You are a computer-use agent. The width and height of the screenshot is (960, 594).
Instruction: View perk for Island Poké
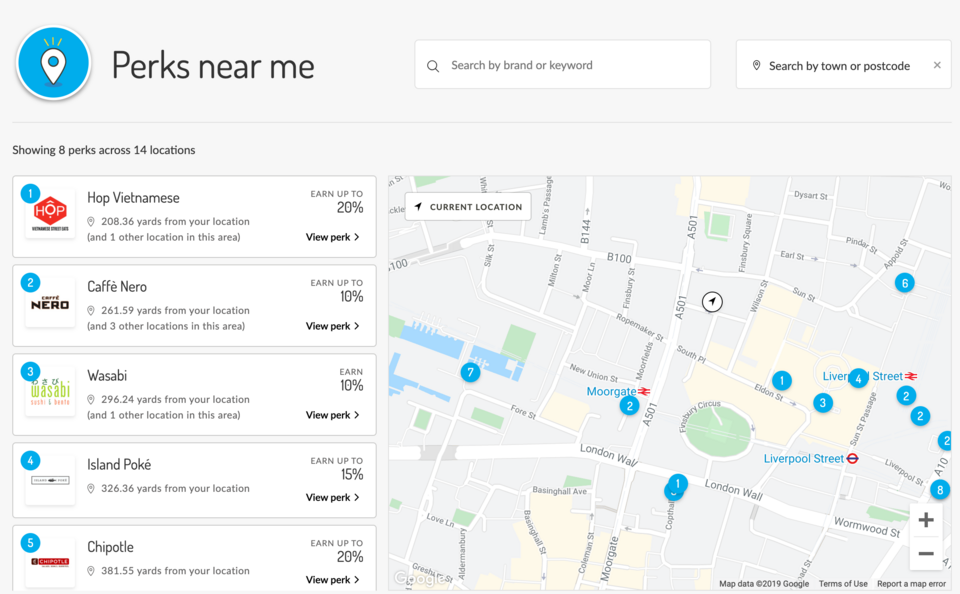tap(332, 497)
